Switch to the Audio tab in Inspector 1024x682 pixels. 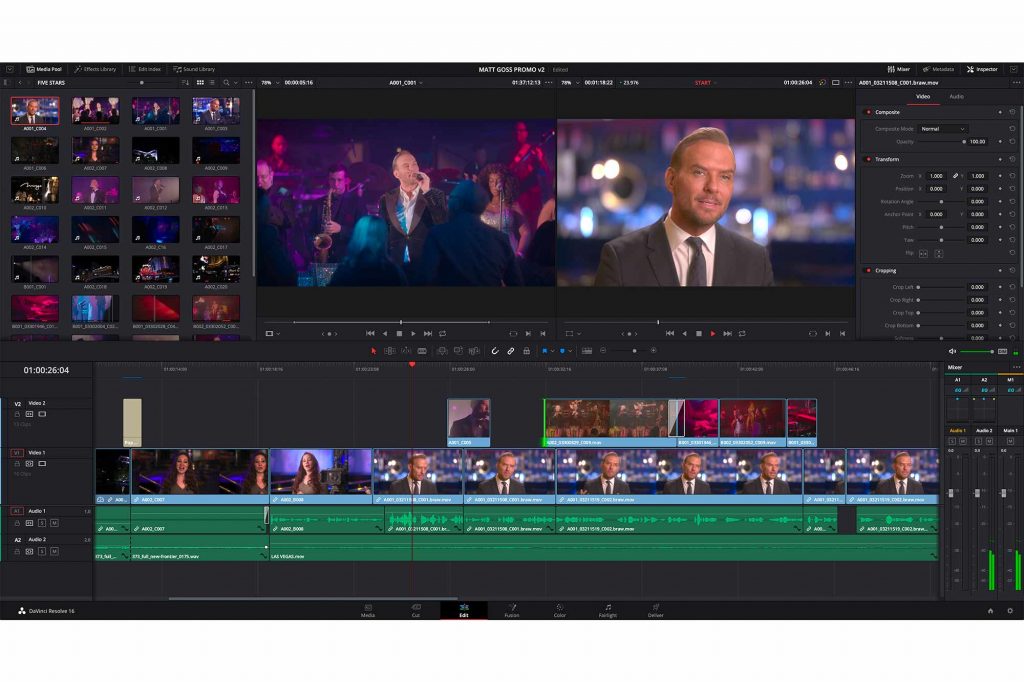956,96
